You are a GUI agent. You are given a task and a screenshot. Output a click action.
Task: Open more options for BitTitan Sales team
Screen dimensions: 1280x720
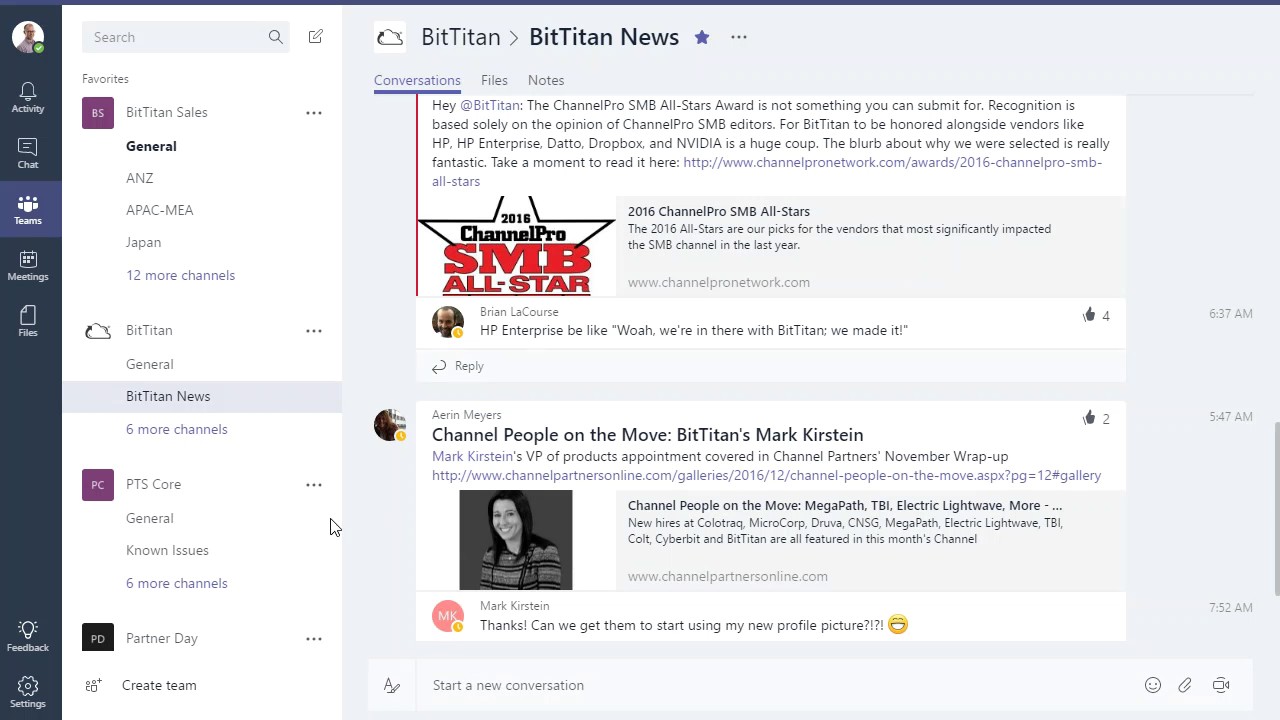click(314, 113)
